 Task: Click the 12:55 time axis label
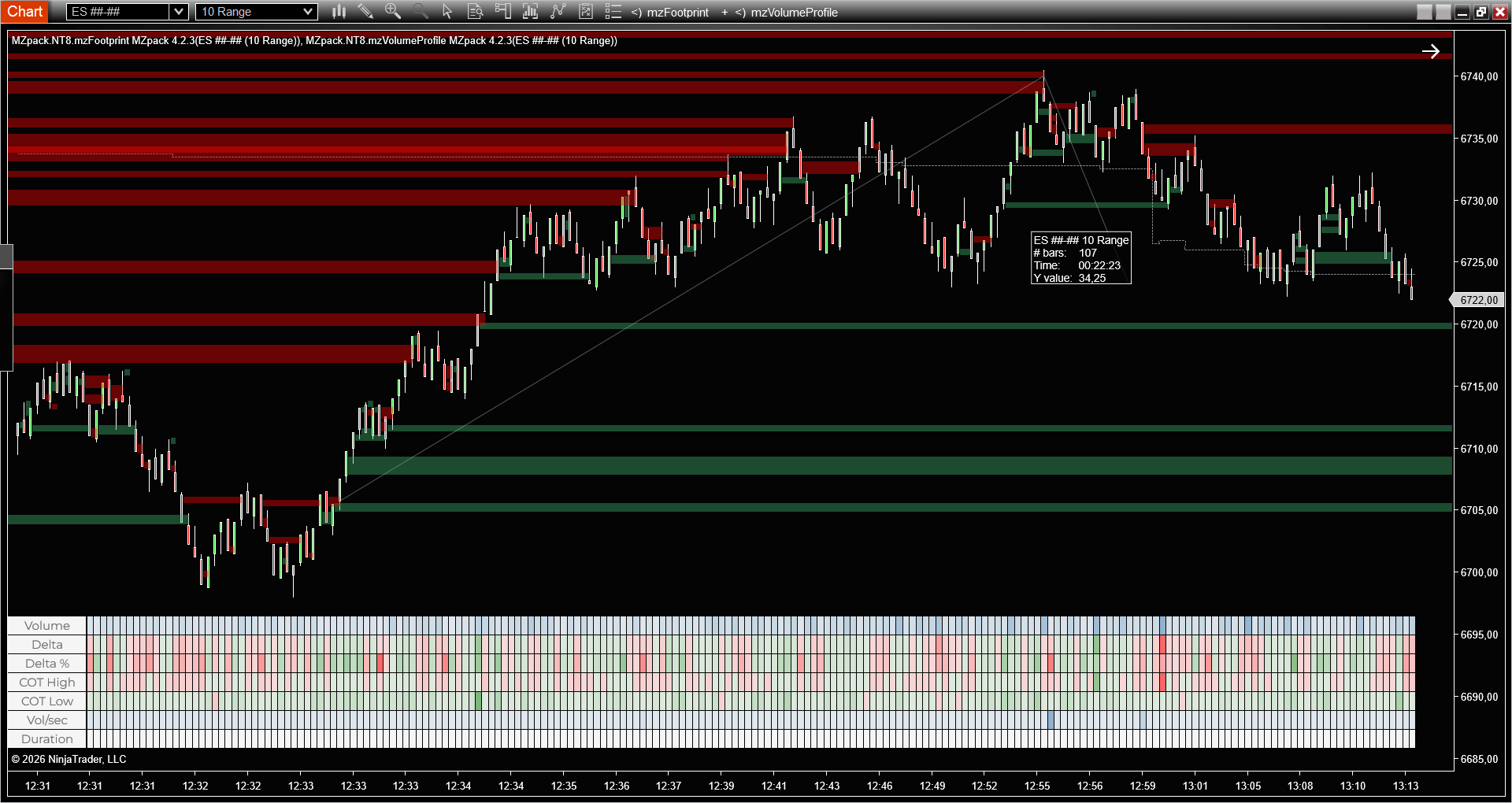point(1037,786)
